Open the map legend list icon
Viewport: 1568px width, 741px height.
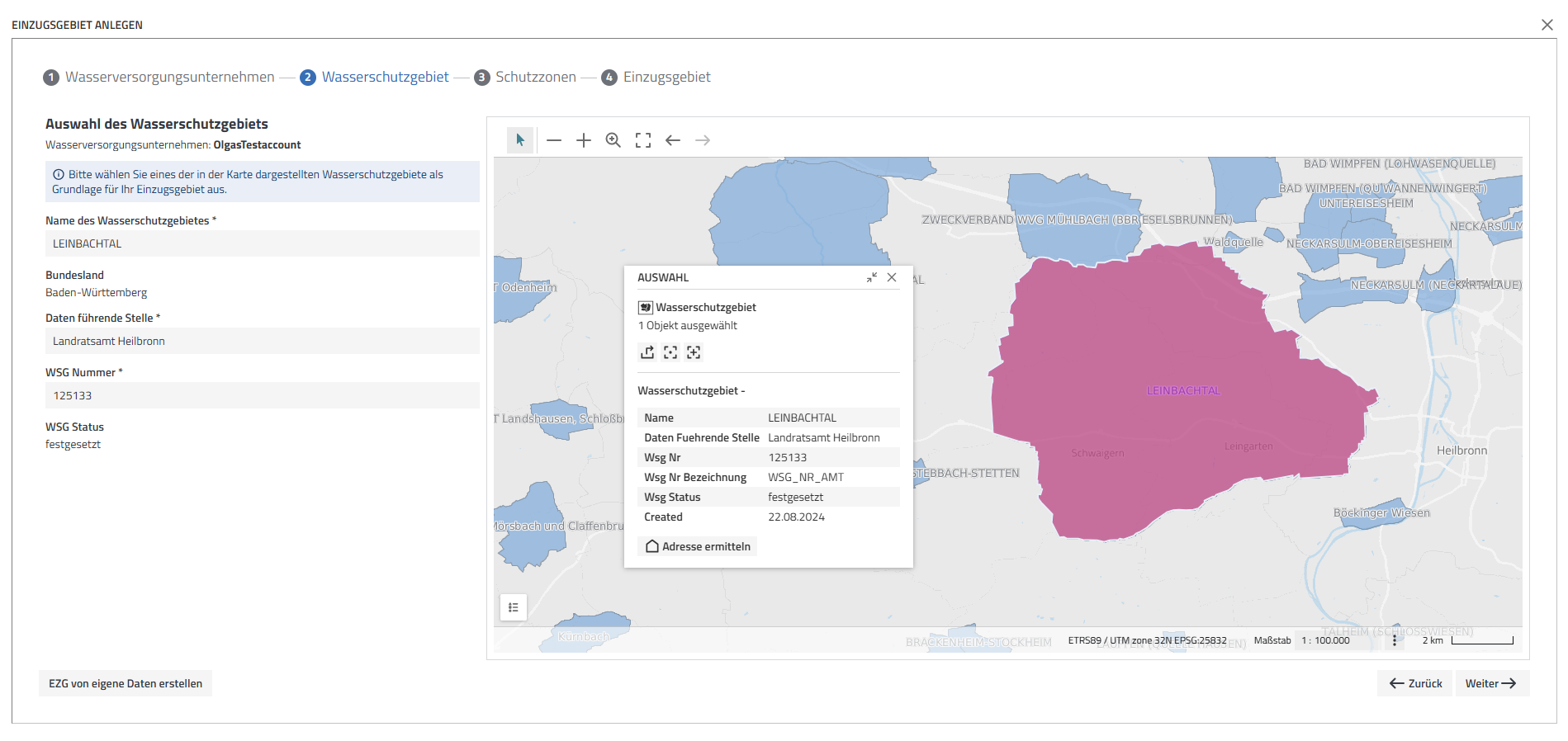click(x=514, y=607)
